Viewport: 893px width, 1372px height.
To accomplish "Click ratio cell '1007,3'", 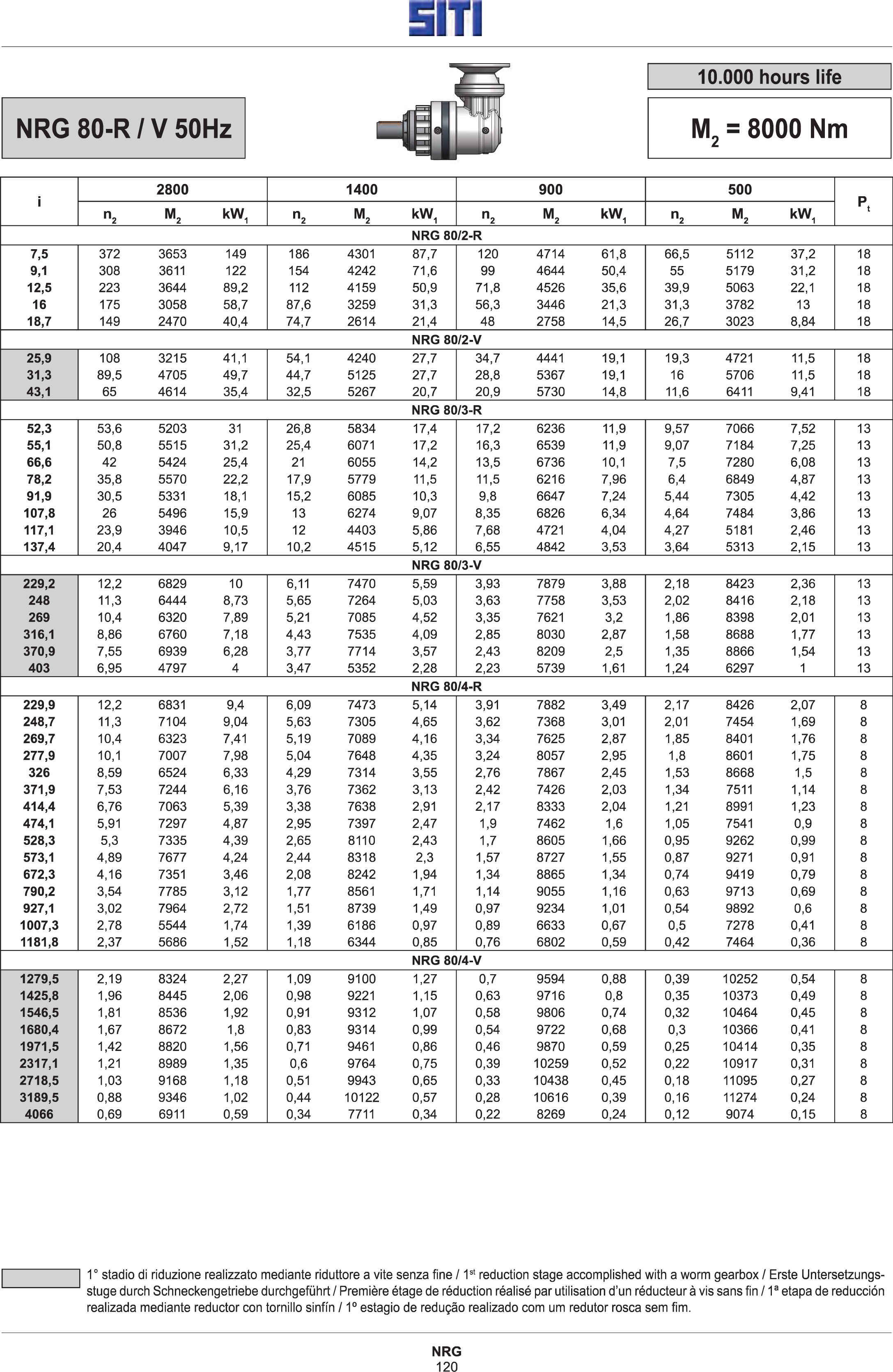I will [39, 925].
